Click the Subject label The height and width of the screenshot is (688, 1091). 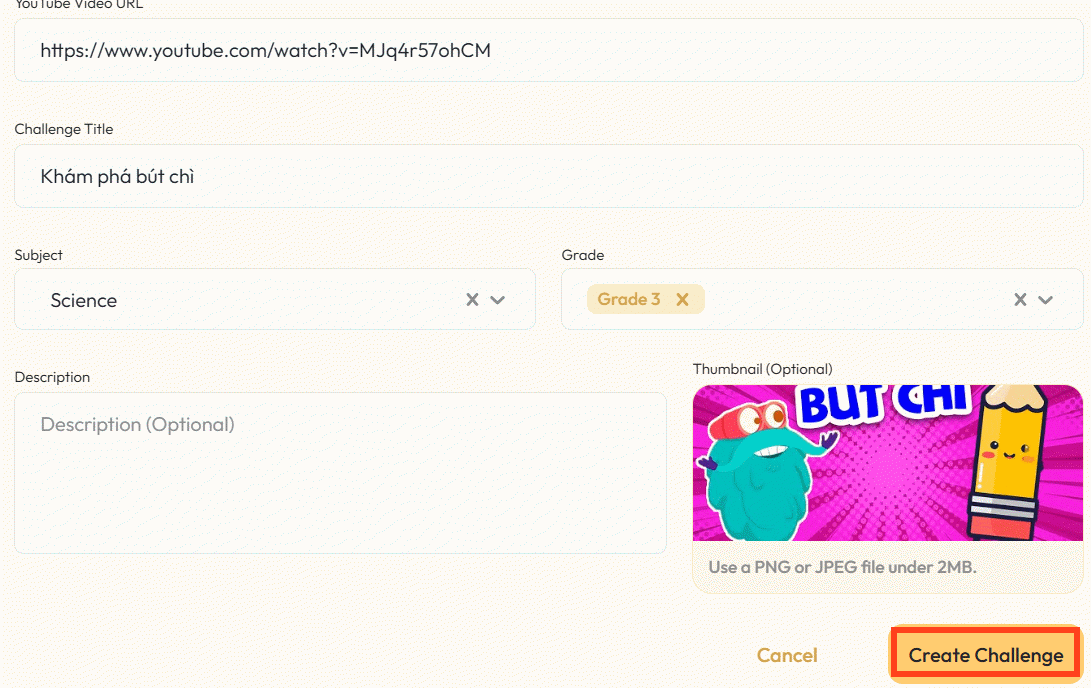[38, 255]
